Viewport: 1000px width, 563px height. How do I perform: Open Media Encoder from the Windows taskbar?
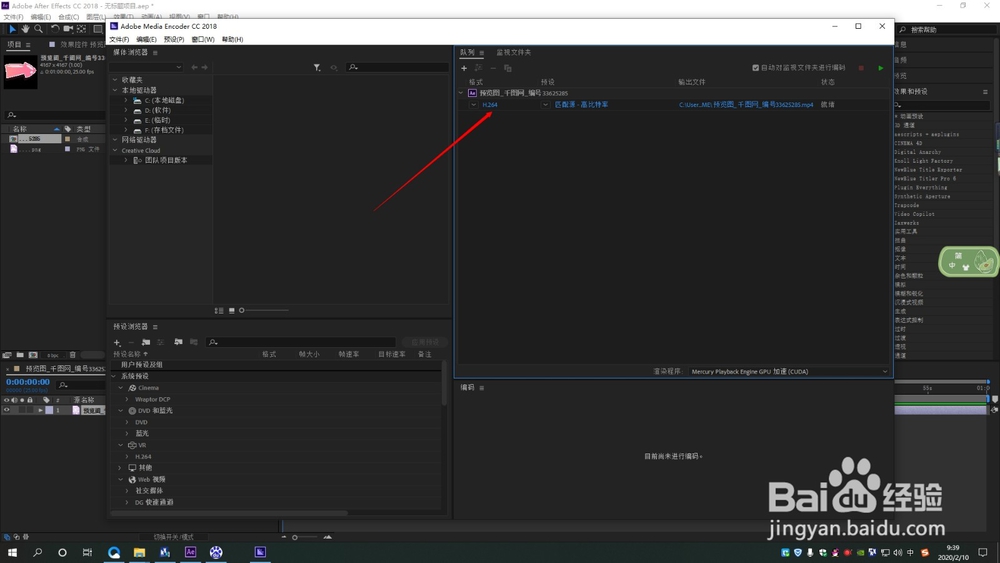[x=260, y=552]
